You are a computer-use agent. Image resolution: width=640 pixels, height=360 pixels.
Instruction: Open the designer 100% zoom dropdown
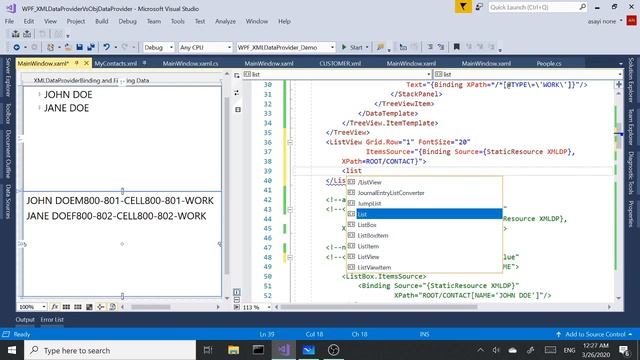point(32,307)
